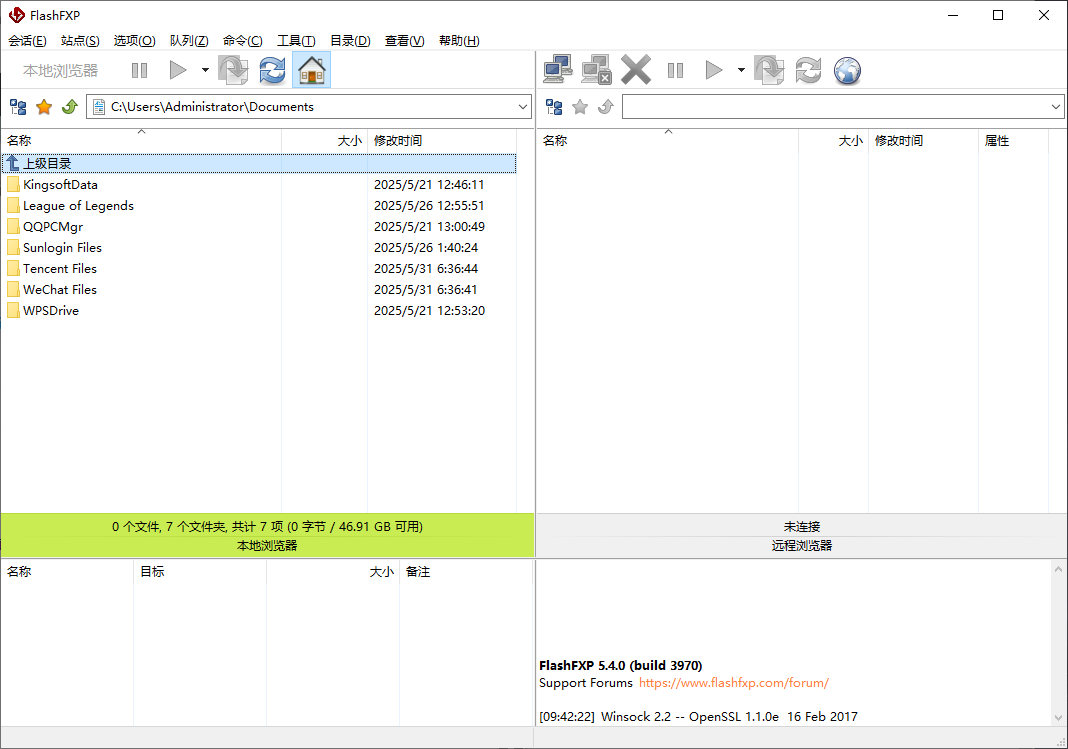Toggle the remote folder tree view icon
The width and height of the screenshot is (1068, 749).
click(554, 106)
